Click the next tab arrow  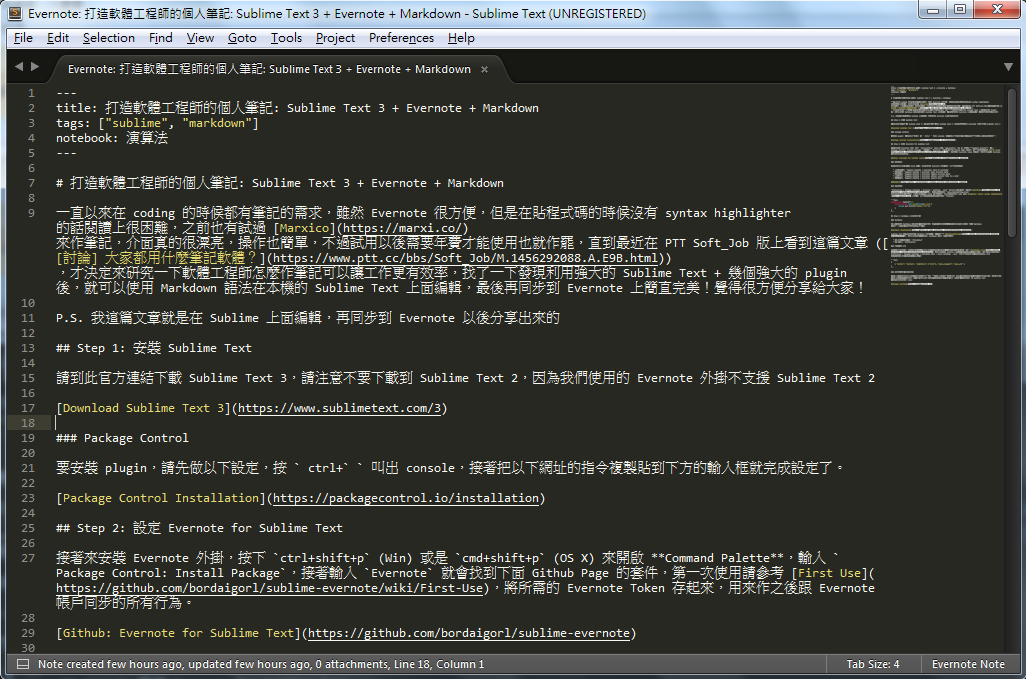point(35,67)
